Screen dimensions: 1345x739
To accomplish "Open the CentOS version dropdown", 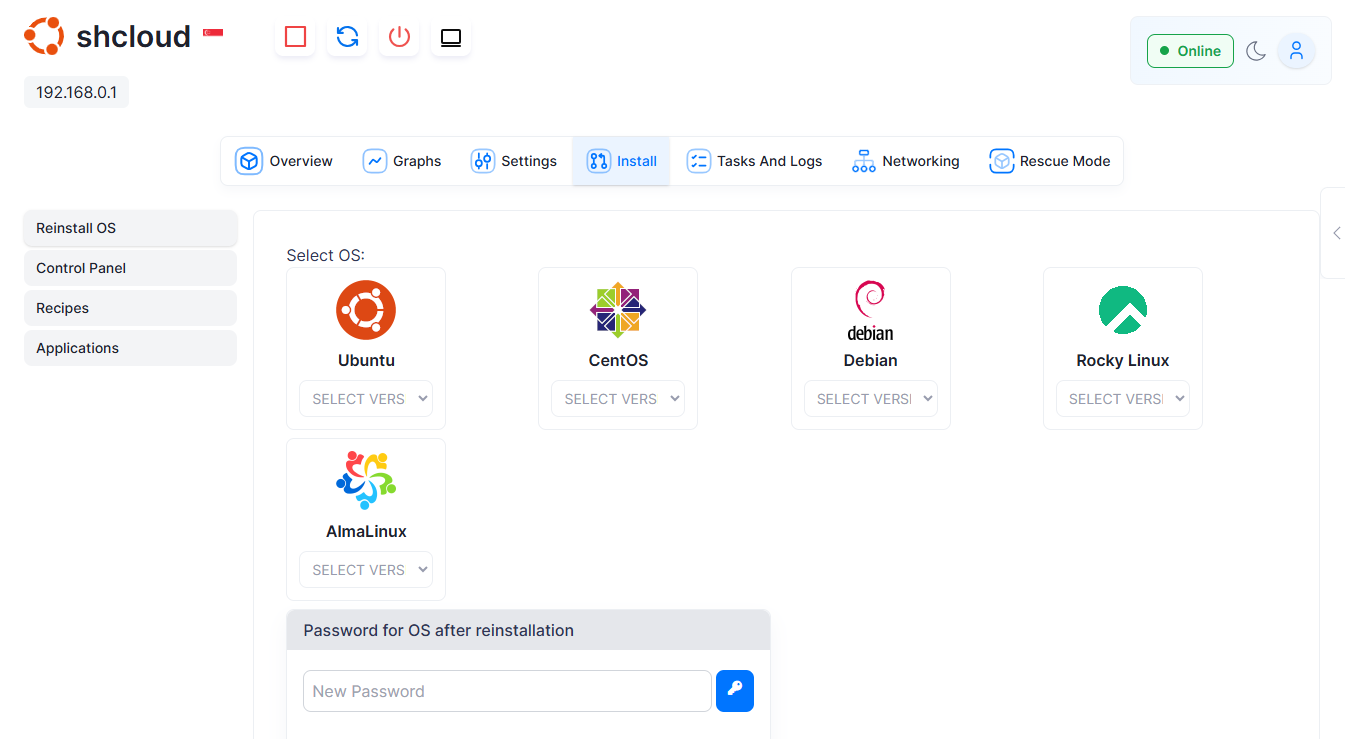I will (617, 398).
